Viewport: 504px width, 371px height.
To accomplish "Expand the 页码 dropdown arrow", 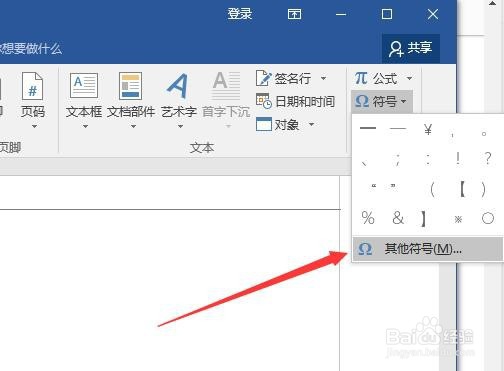I will 34,126.
